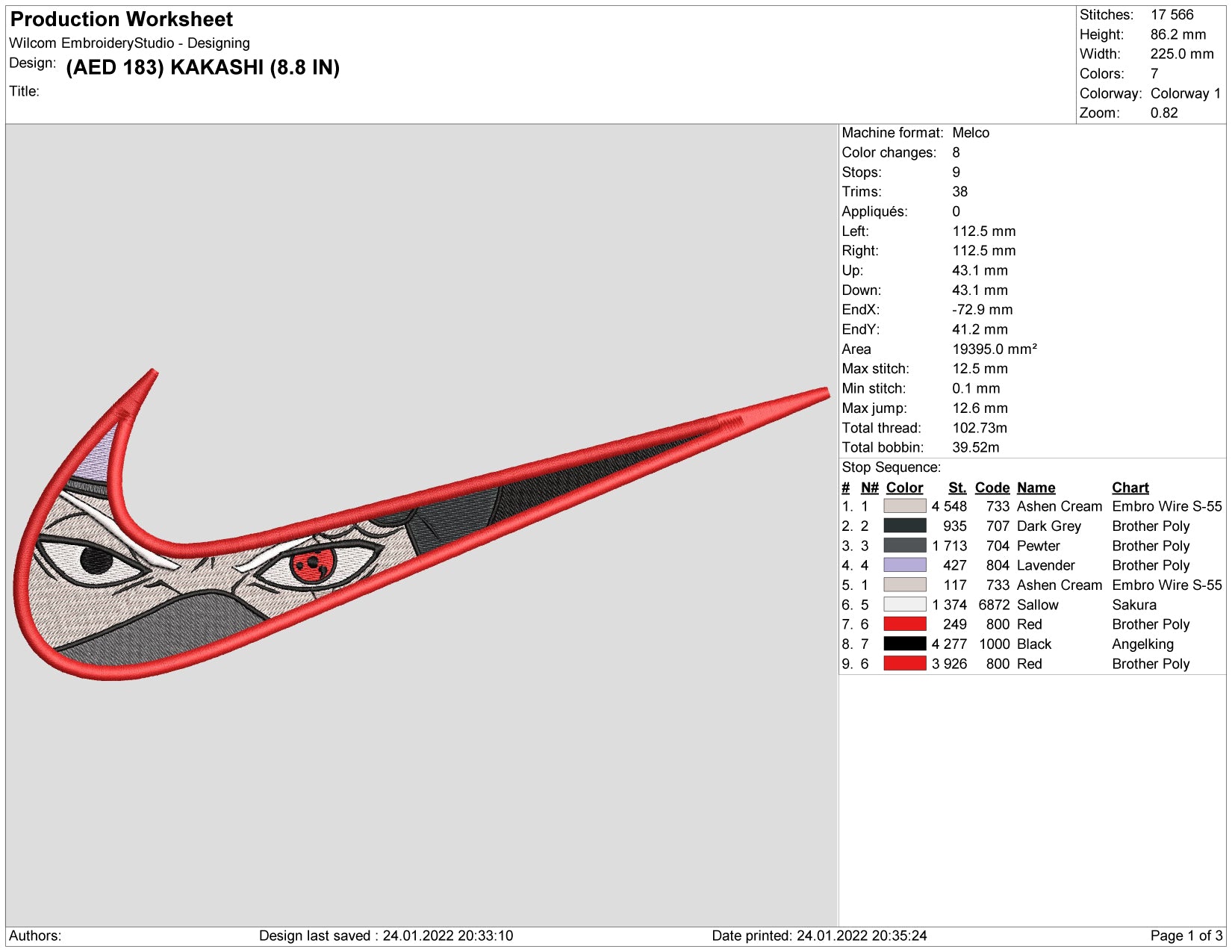The width and height of the screenshot is (1232, 952).
Task: Click the Code column header
Action: (992, 488)
